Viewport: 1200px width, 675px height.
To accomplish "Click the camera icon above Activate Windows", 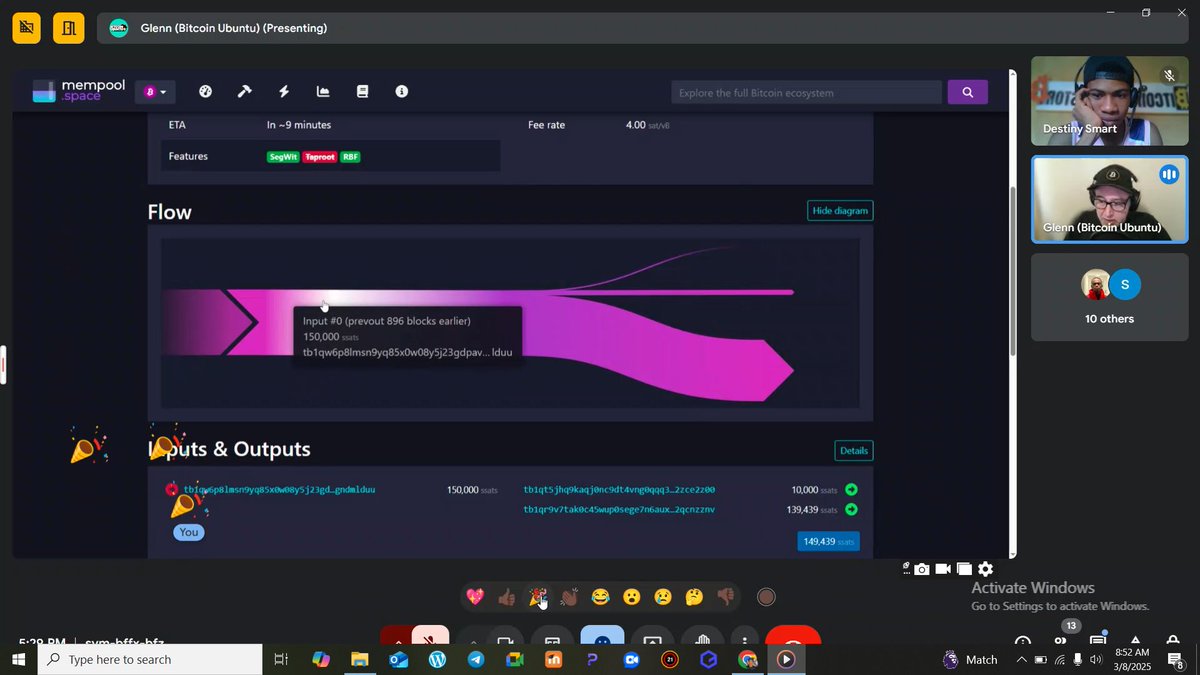I will (922, 569).
